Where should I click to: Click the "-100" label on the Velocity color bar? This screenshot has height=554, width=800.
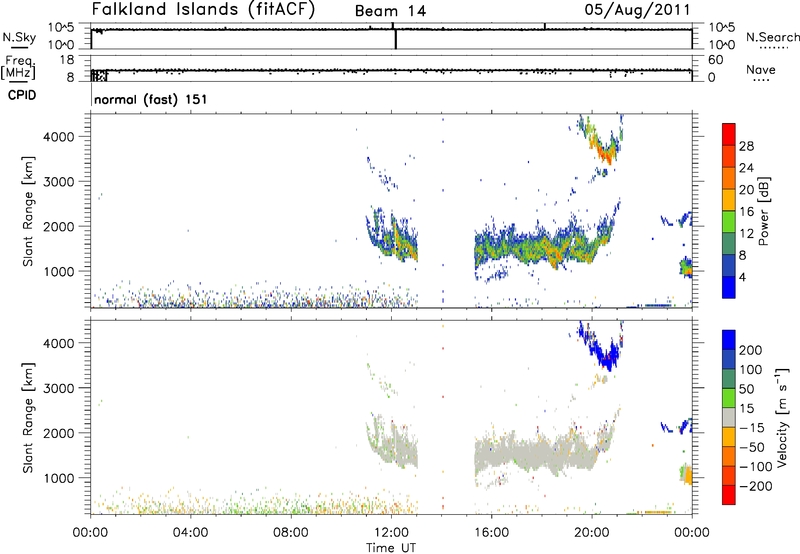point(756,467)
